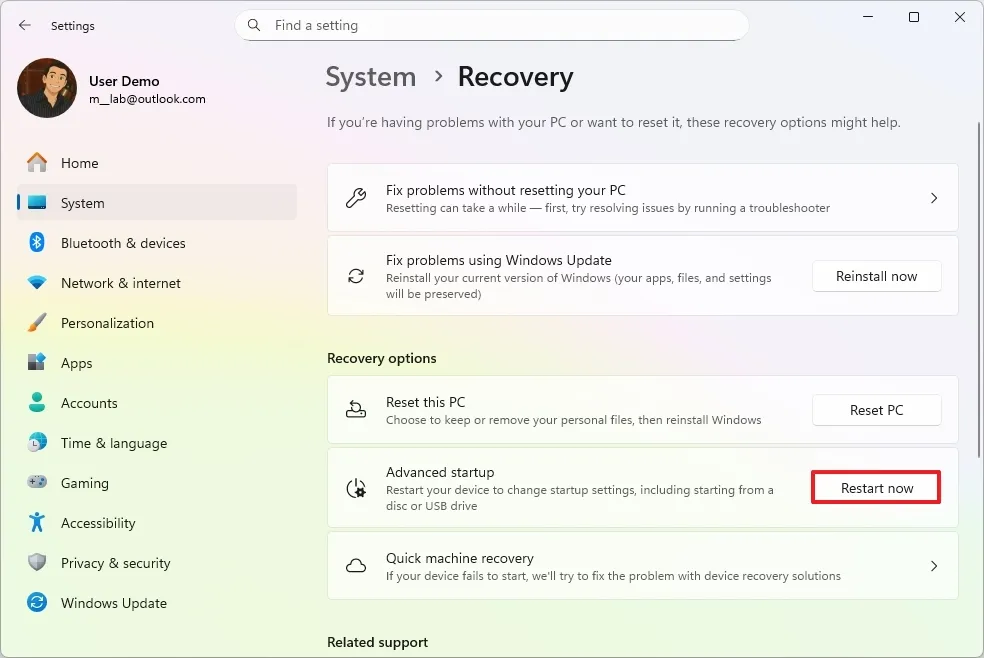Click the Reset PC button

click(876, 410)
